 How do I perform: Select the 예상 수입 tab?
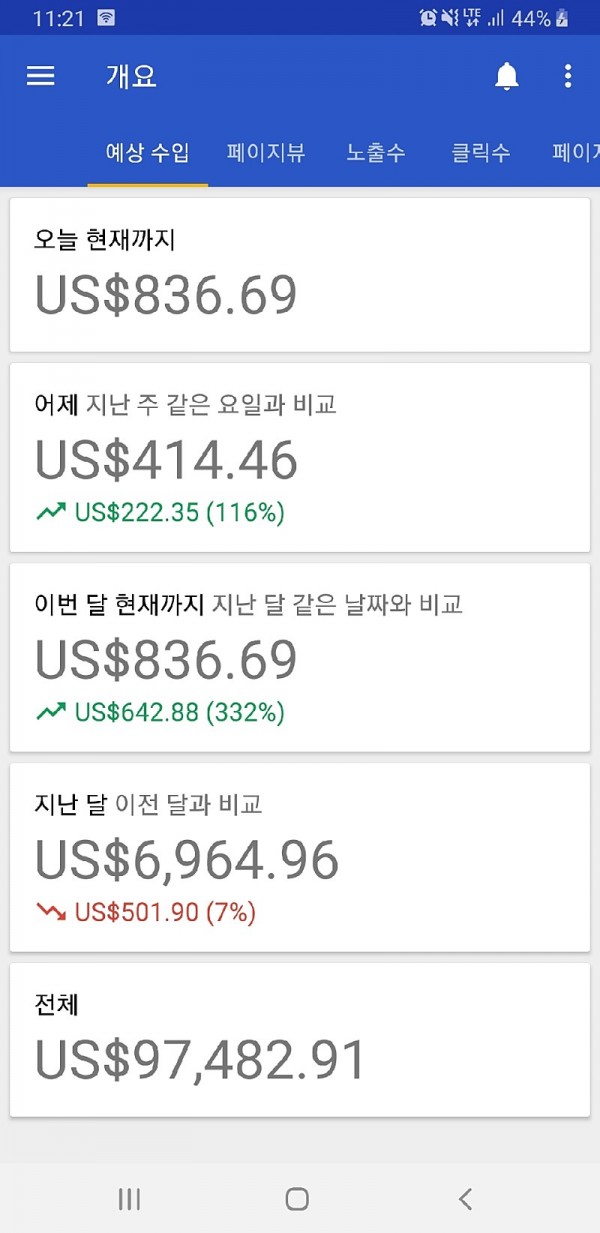tap(148, 153)
